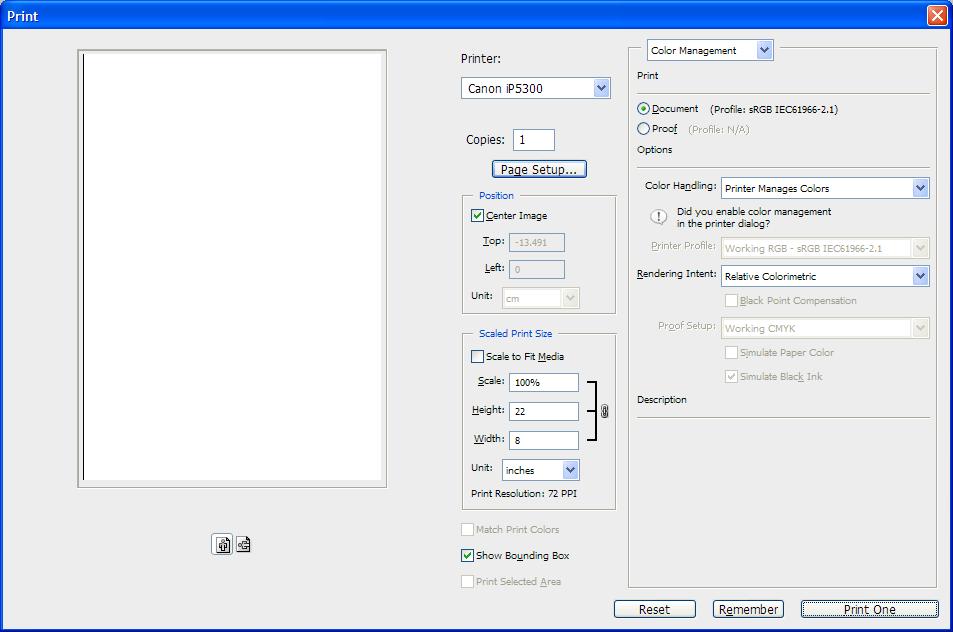Click the 'Did you enable color management' message

coord(754,218)
